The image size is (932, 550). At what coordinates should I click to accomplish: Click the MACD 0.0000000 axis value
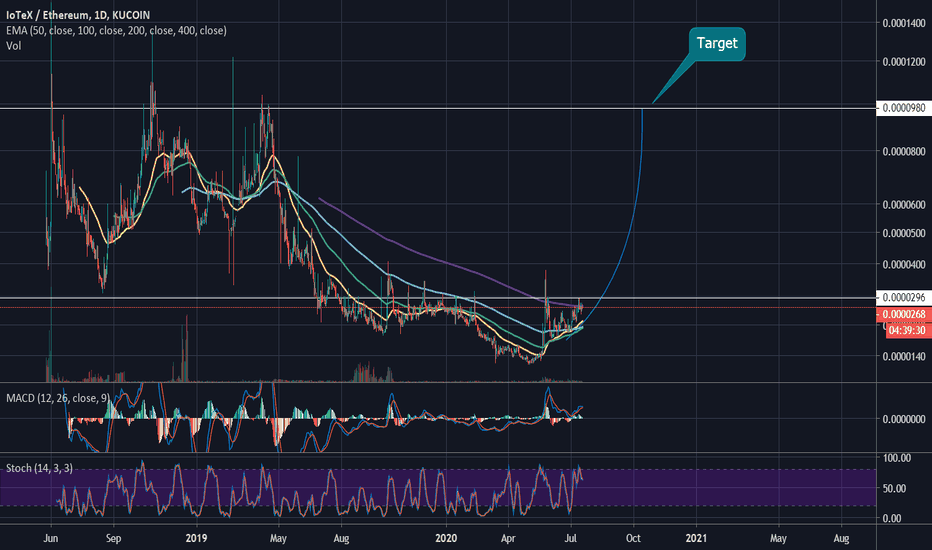point(904,419)
